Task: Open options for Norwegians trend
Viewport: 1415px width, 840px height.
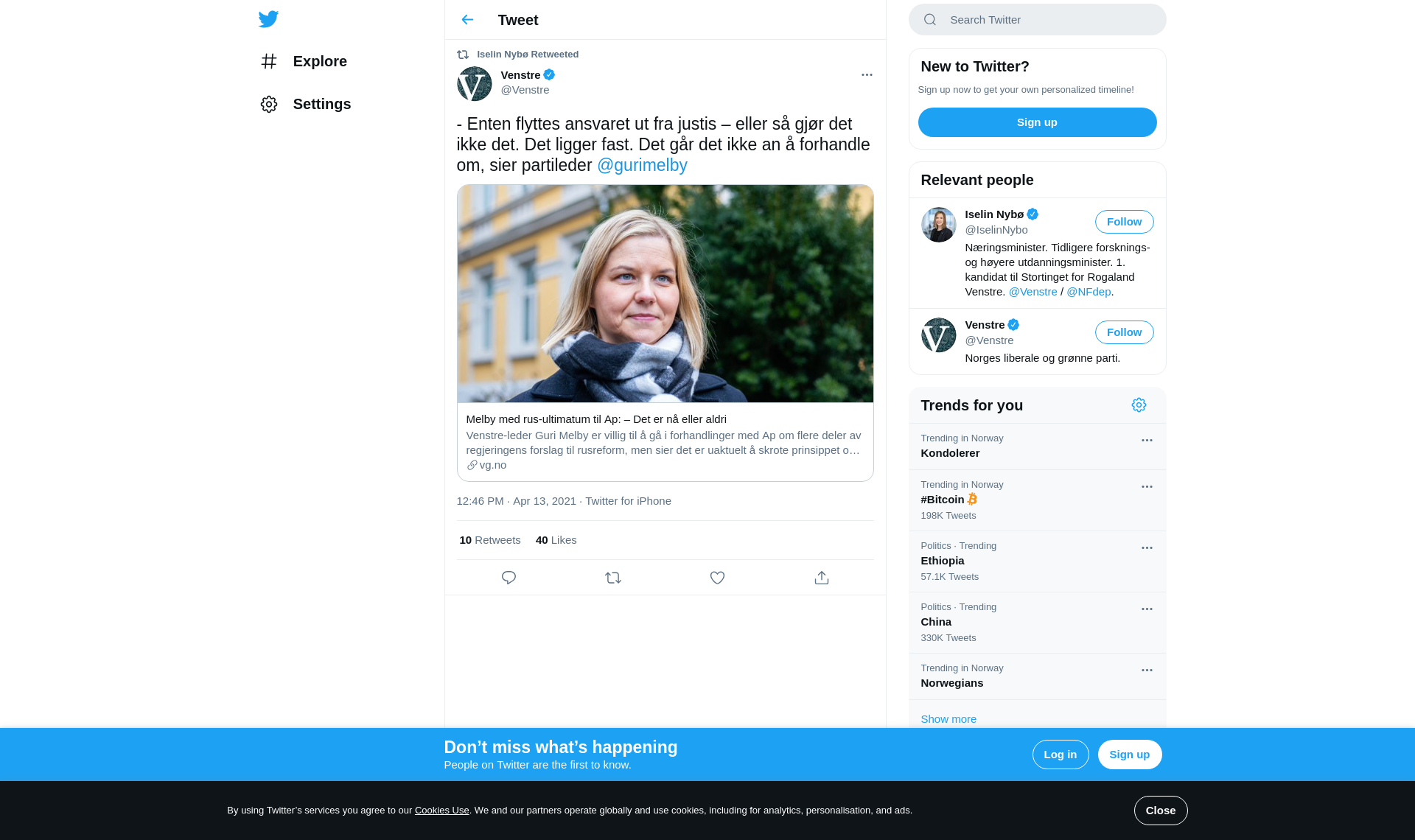Action: [1147, 671]
